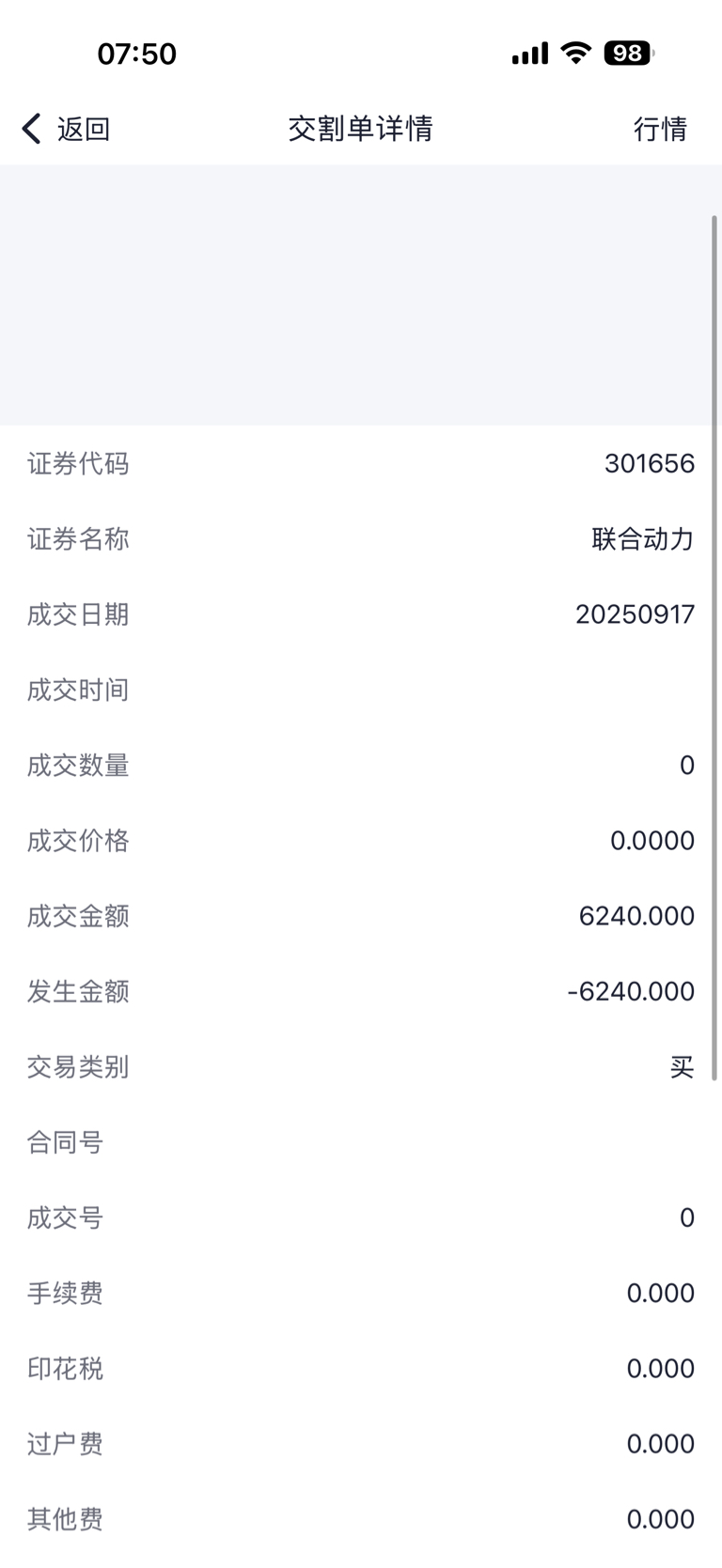The height and width of the screenshot is (1568, 722).
Task: Tap the back chevron arrow icon
Action: point(32,129)
